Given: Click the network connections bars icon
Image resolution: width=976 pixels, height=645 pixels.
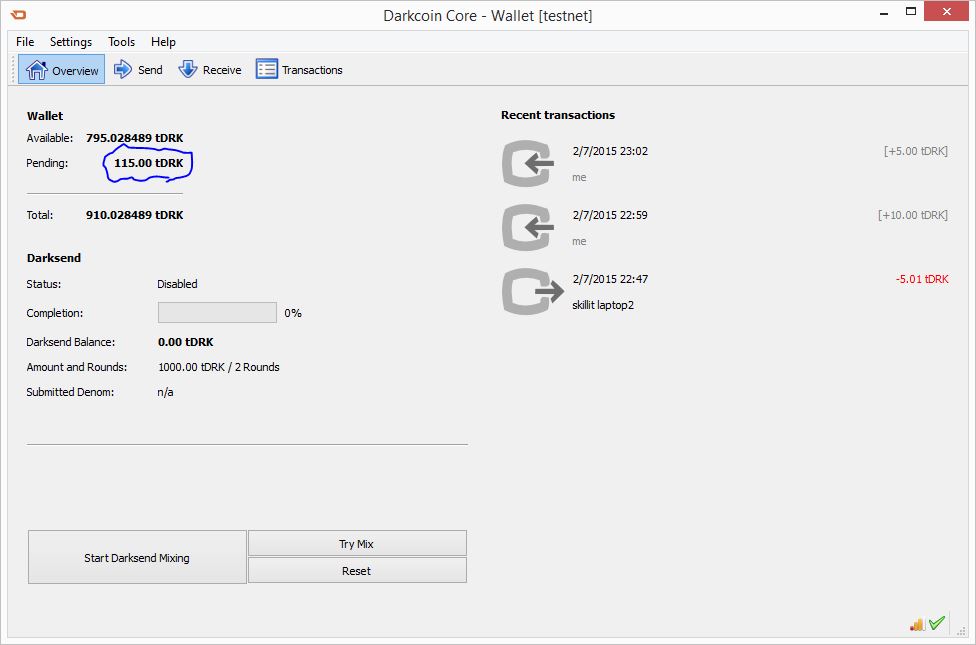Looking at the screenshot, I should [x=916, y=624].
